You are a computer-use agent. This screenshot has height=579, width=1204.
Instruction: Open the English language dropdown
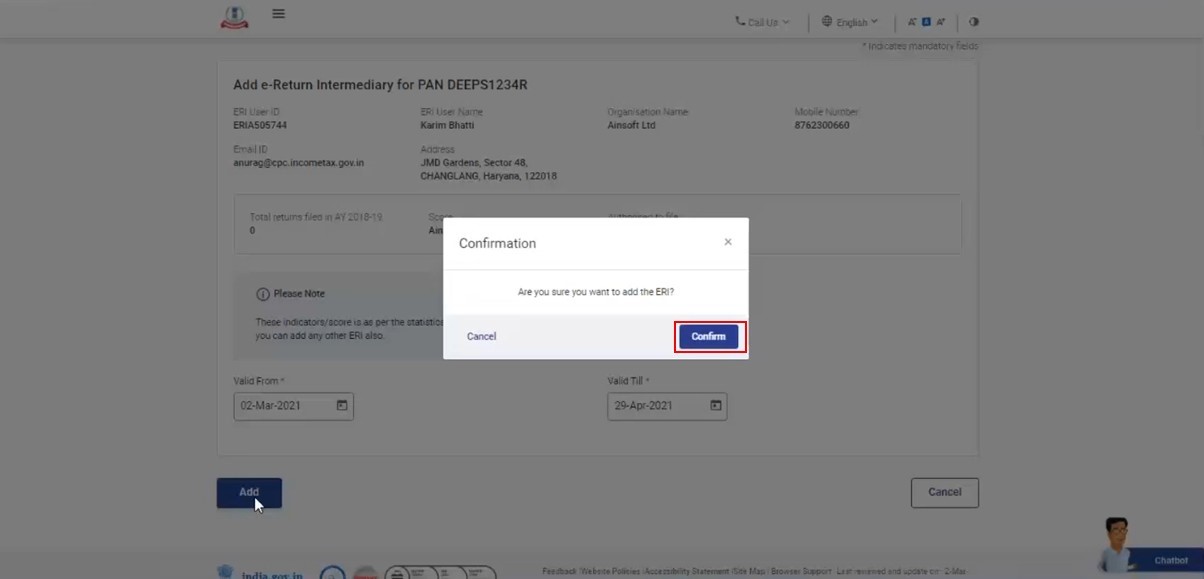pos(849,21)
